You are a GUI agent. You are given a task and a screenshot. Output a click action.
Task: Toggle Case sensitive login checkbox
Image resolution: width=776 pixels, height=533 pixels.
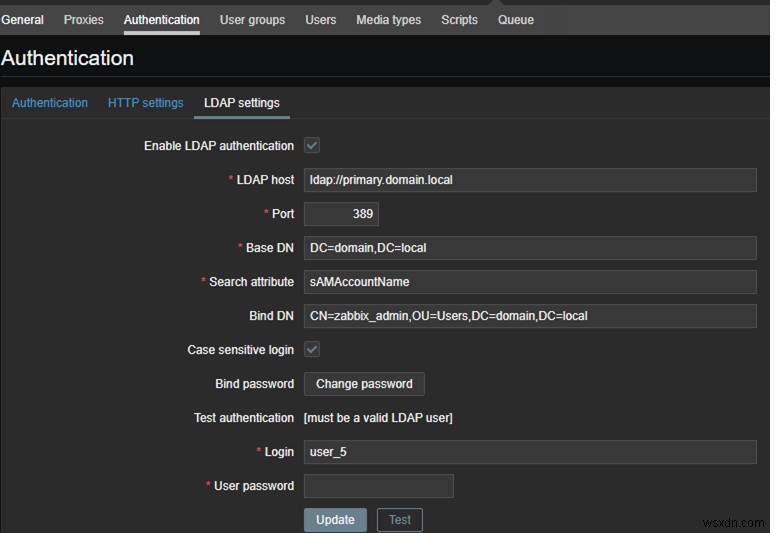click(x=312, y=349)
